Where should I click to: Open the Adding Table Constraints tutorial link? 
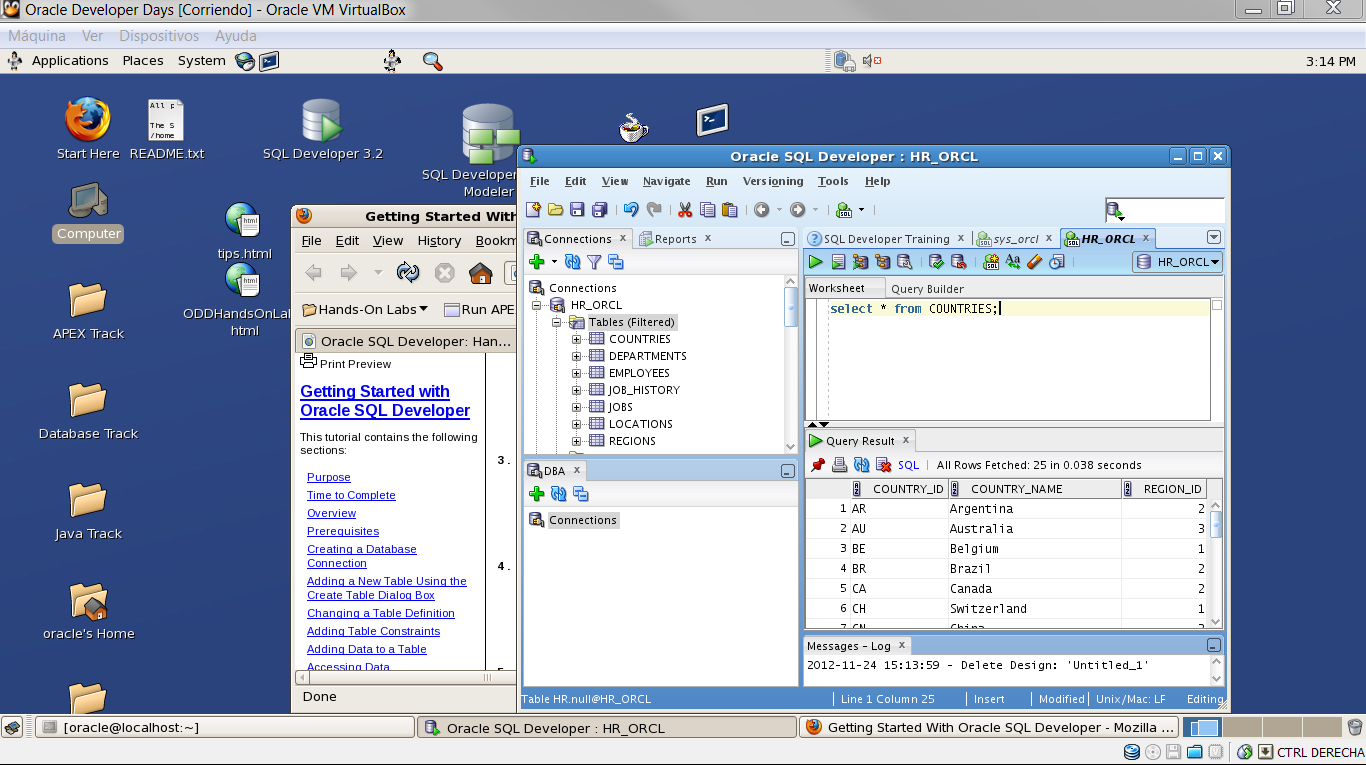click(373, 631)
